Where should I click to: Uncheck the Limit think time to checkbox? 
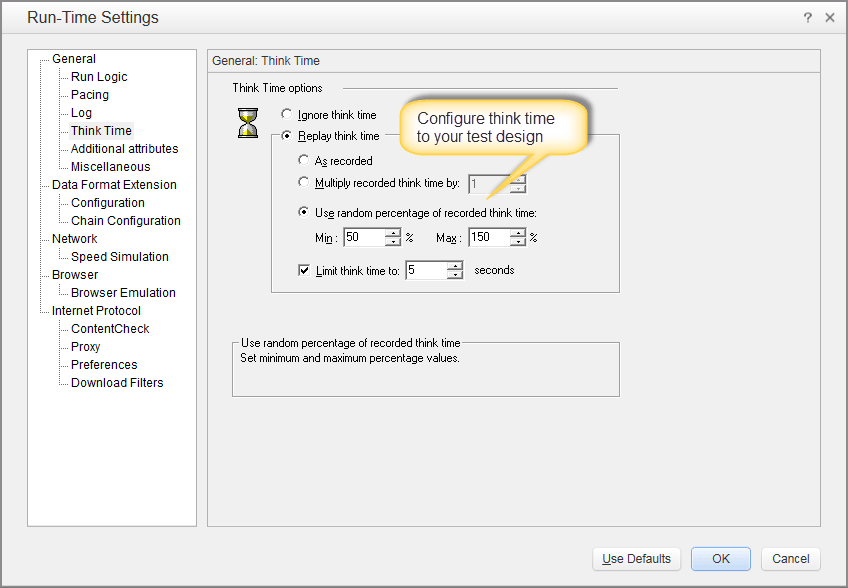pyautogui.click(x=305, y=270)
